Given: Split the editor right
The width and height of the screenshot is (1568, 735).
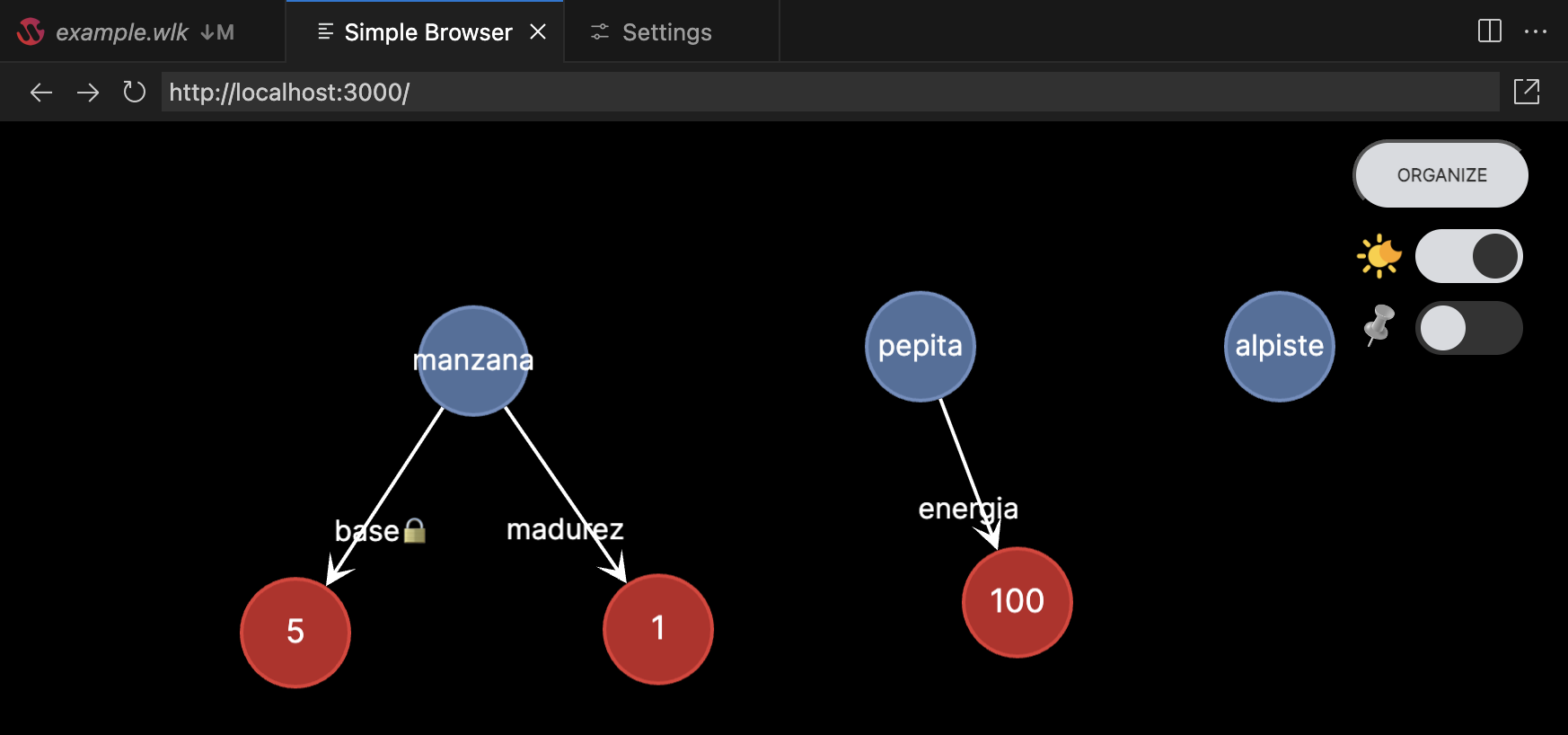Looking at the screenshot, I should pyautogui.click(x=1489, y=31).
